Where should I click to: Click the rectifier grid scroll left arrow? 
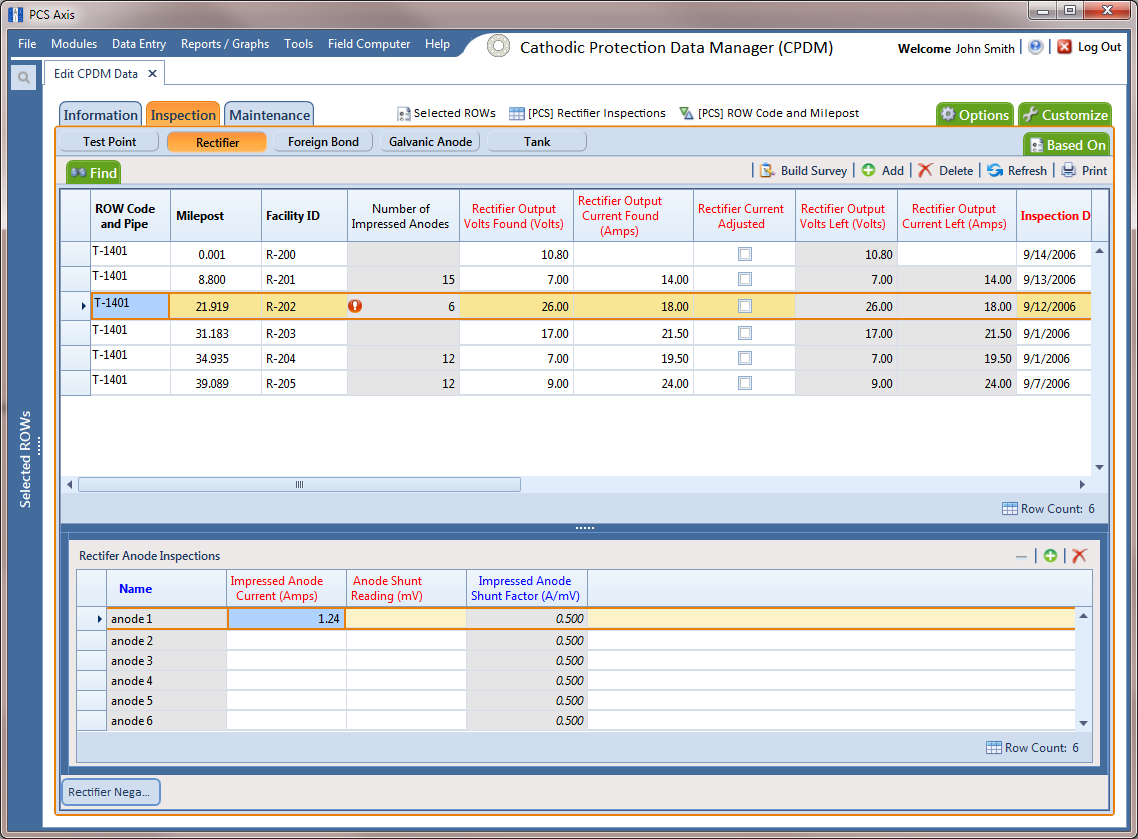click(70, 484)
